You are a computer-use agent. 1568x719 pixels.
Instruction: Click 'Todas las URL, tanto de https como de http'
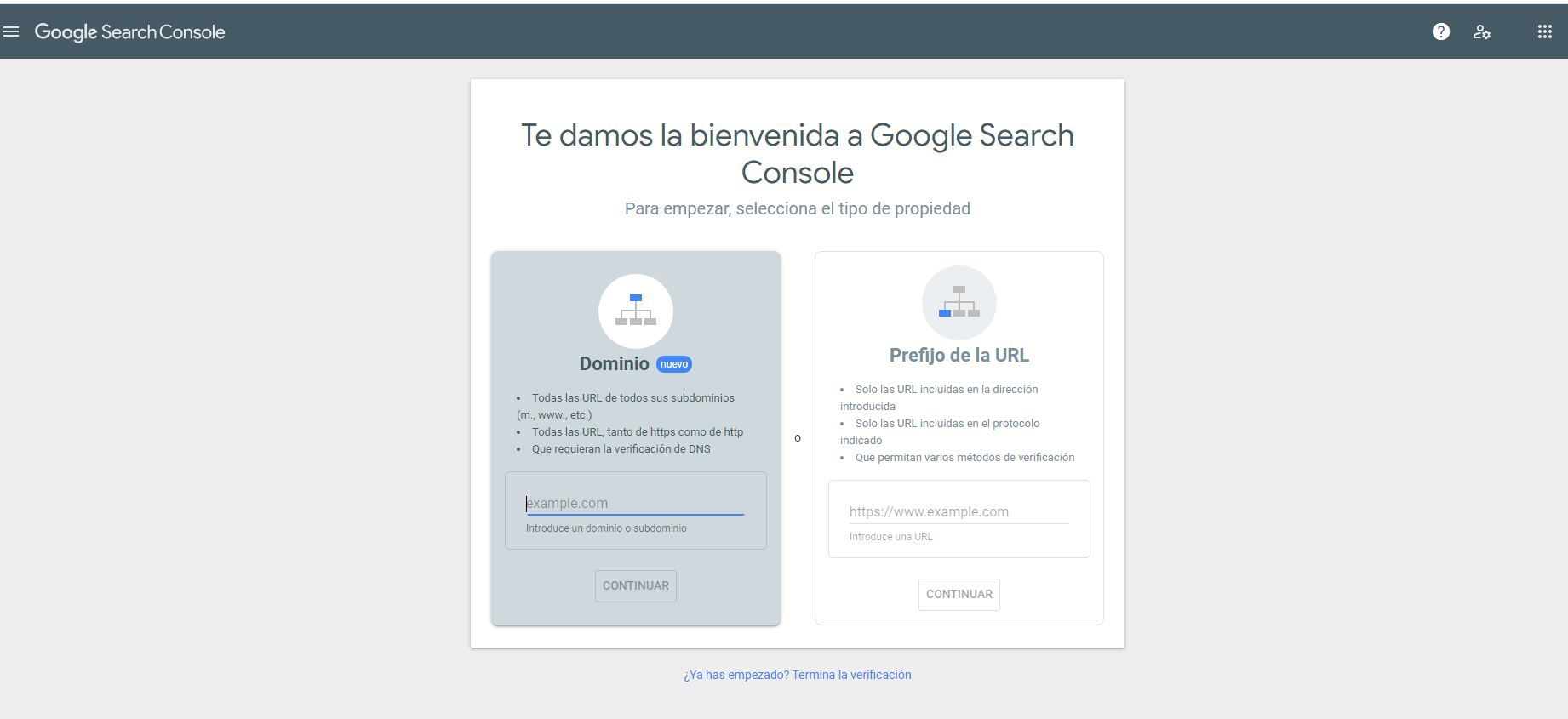[x=638, y=432]
